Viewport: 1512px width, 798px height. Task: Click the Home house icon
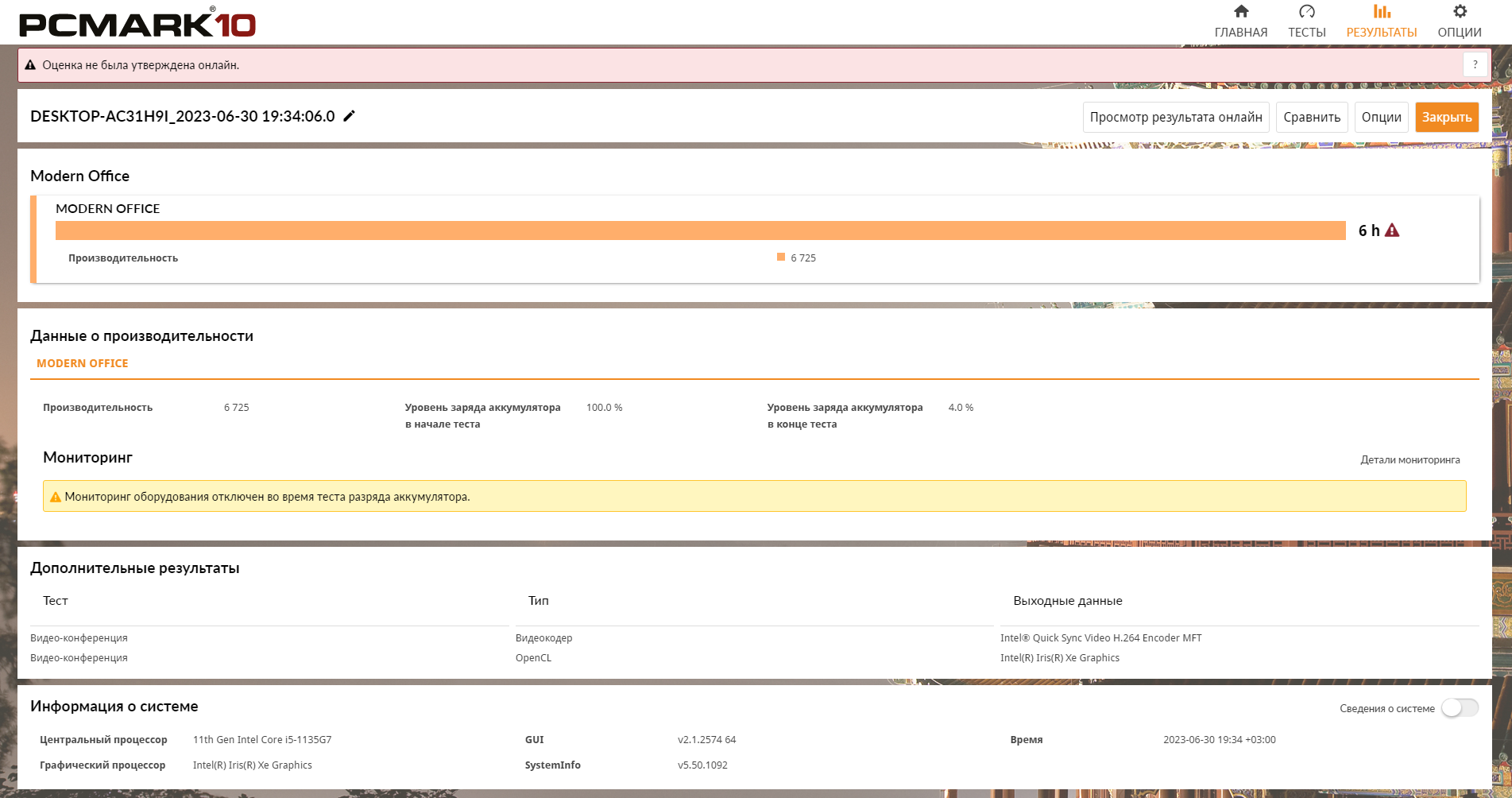[x=1241, y=11]
